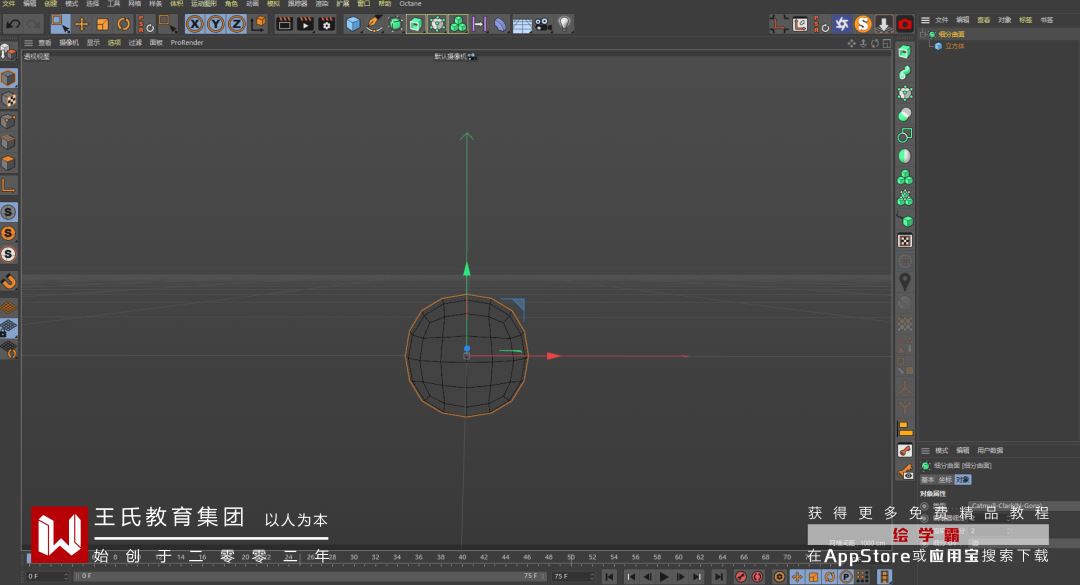Jump to the animation's first frame
This screenshot has width=1080, height=585.
(x=609, y=577)
